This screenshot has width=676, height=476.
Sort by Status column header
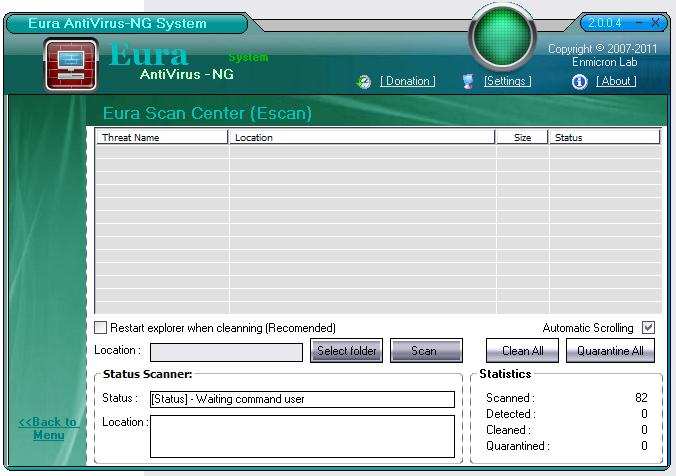click(x=604, y=138)
